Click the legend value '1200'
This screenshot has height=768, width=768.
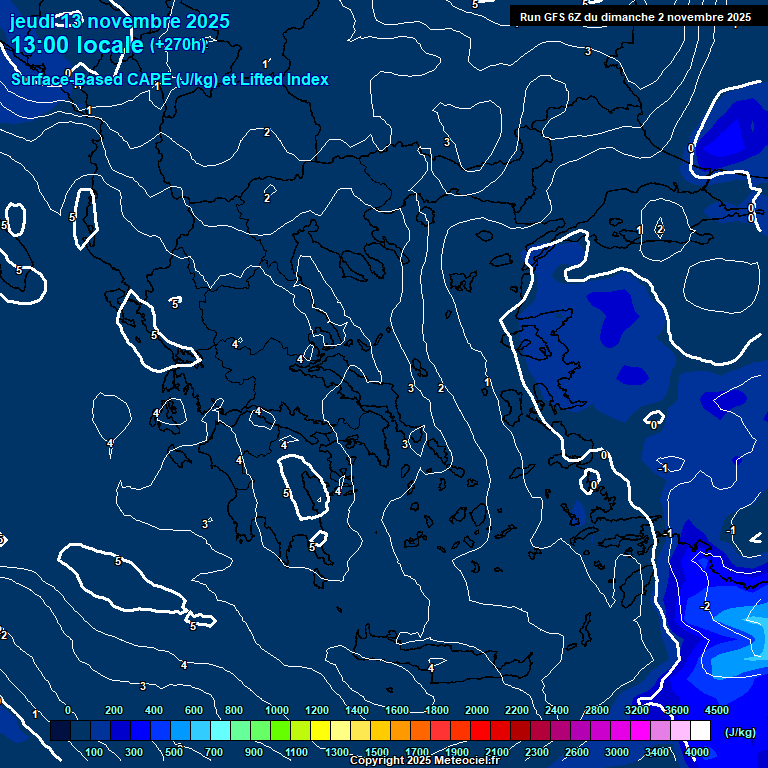[x=317, y=710]
